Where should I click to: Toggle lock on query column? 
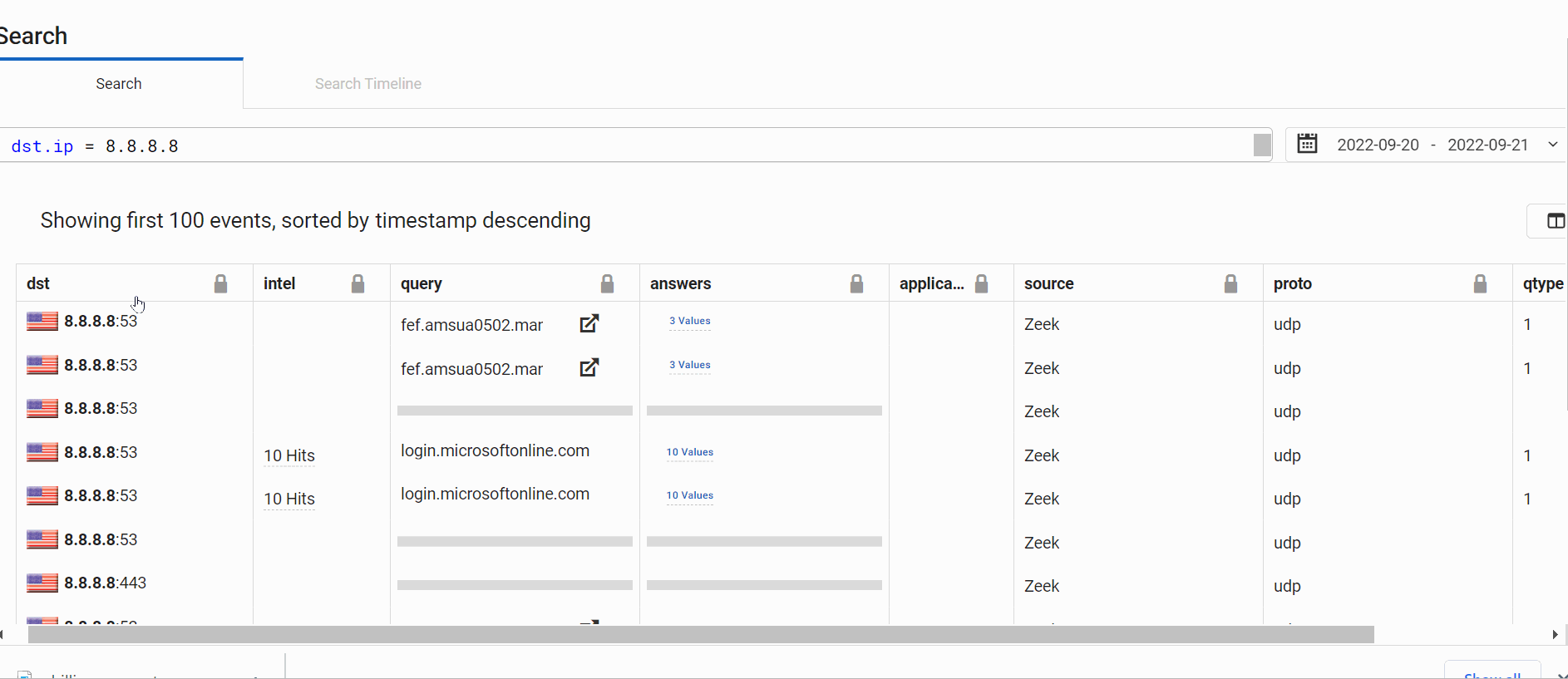coord(607,284)
